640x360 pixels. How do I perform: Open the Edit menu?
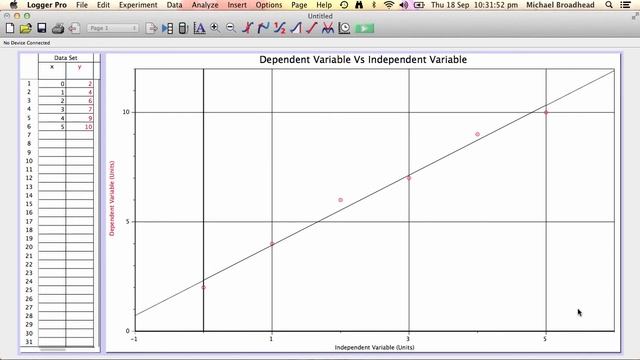pos(103,5)
